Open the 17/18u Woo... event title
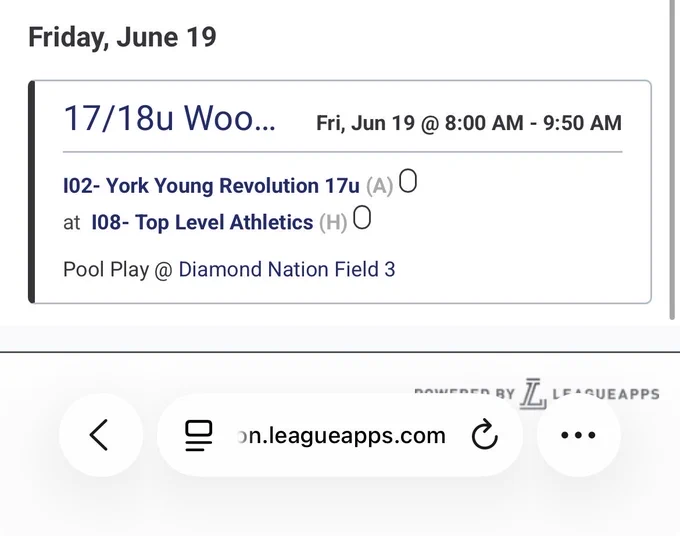The height and width of the screenshot is (536, 680). coord(170,118)
